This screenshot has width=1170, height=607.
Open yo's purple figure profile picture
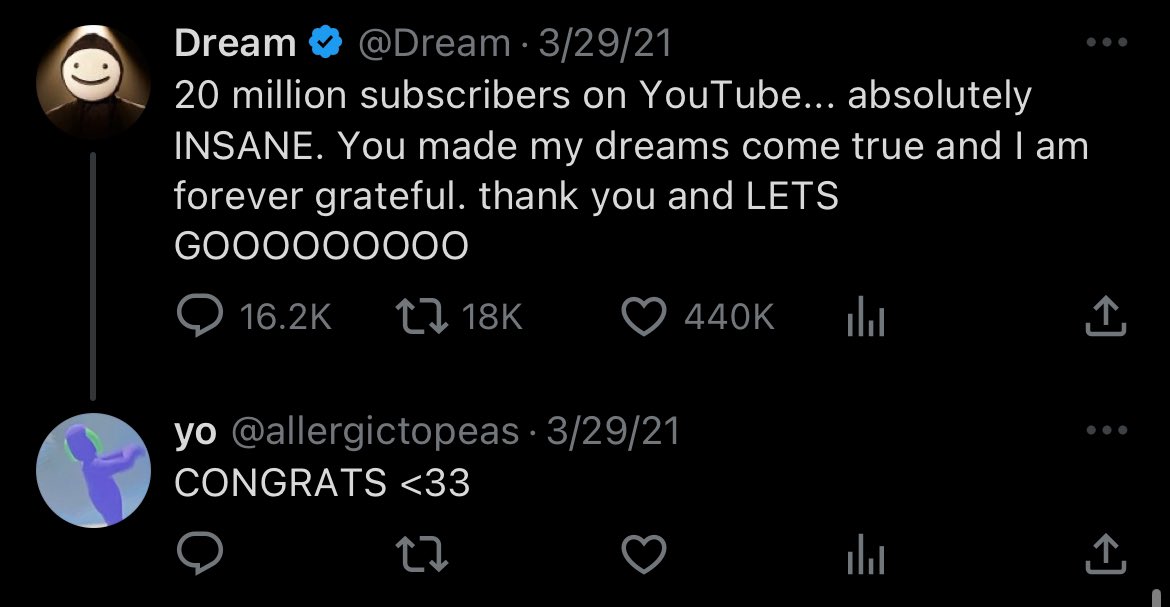click(x=93, y=470)
